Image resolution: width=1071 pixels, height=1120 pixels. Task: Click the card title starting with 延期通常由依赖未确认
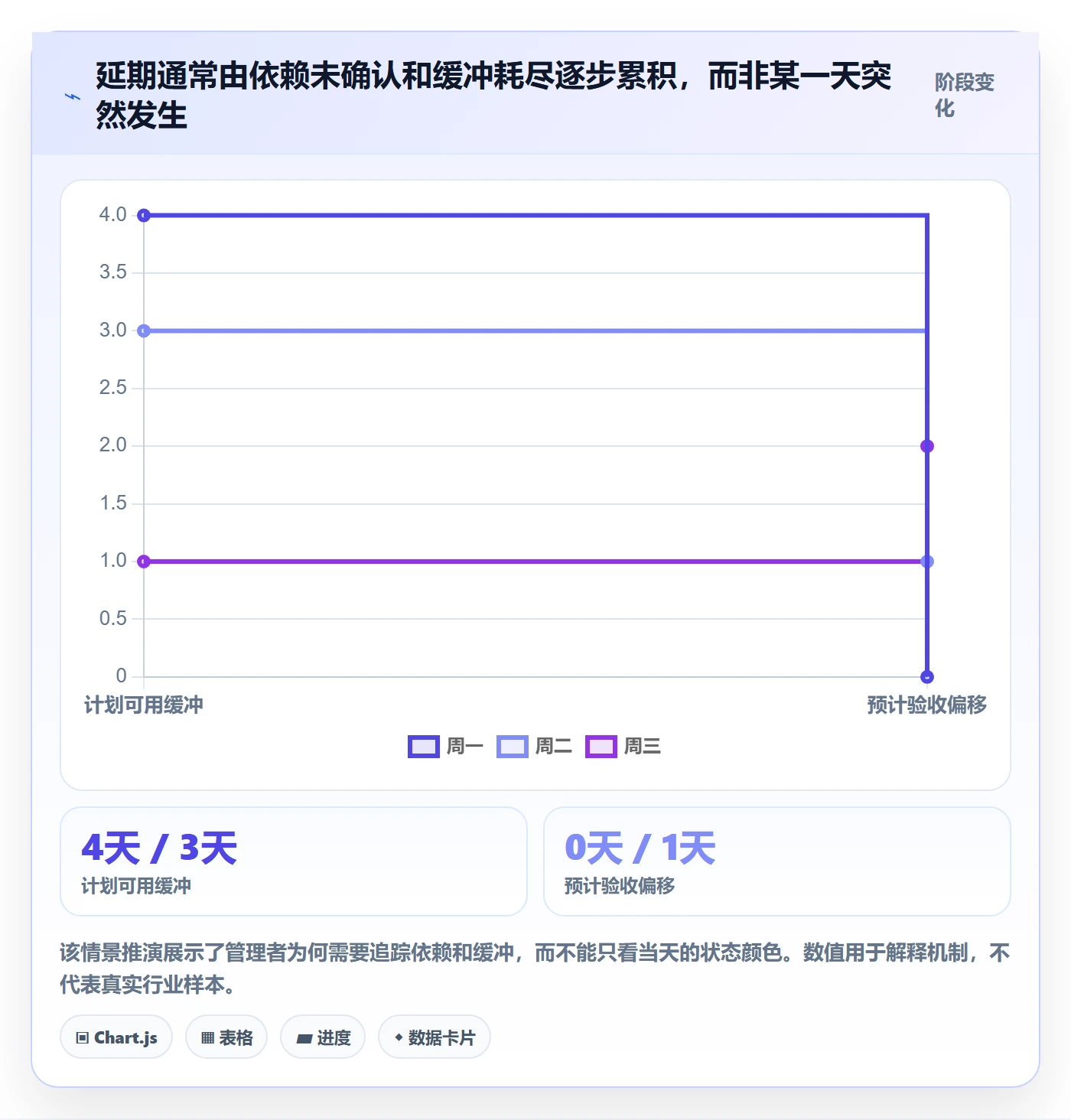(x=493, y=96)
